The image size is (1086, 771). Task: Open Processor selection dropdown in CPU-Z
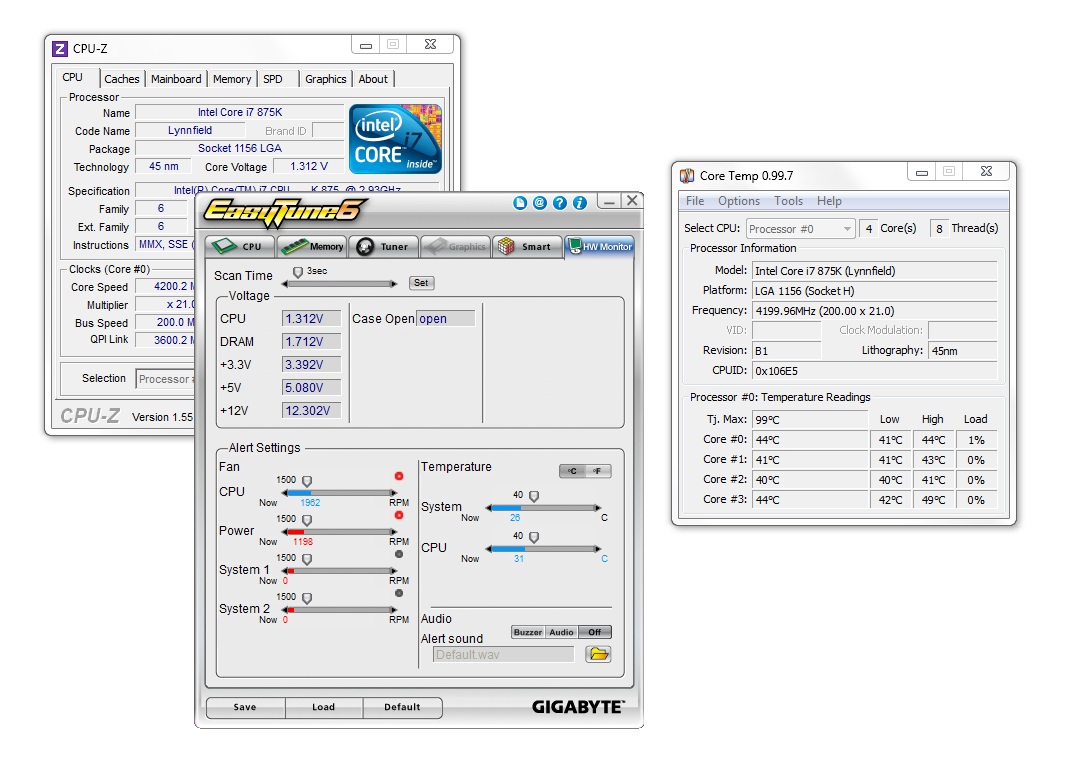[166, 379]
